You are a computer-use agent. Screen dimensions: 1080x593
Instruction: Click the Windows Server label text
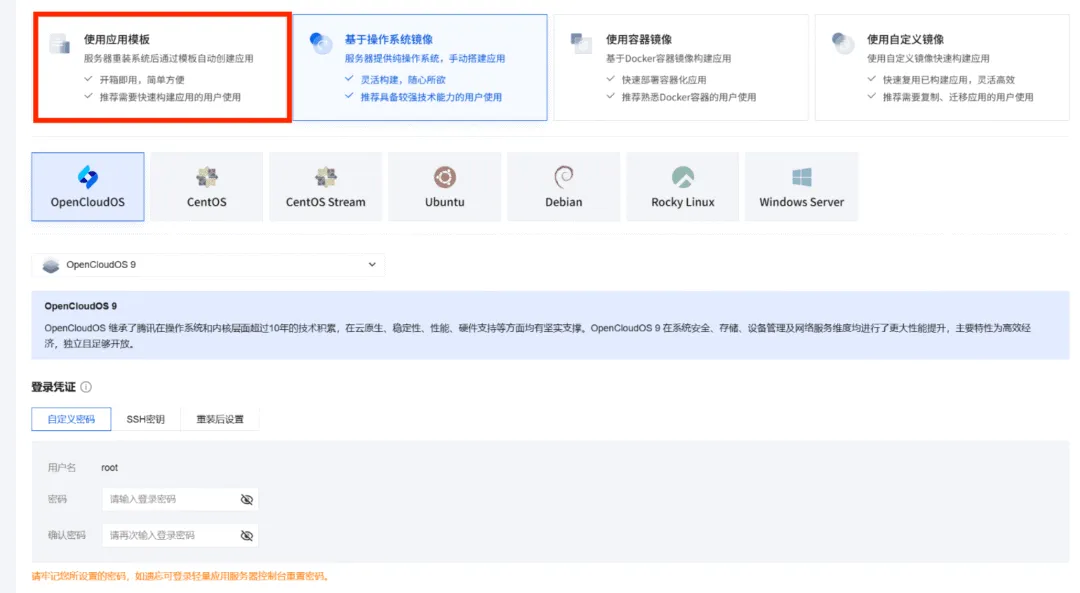pyautogui.click(x=802, y=202)
